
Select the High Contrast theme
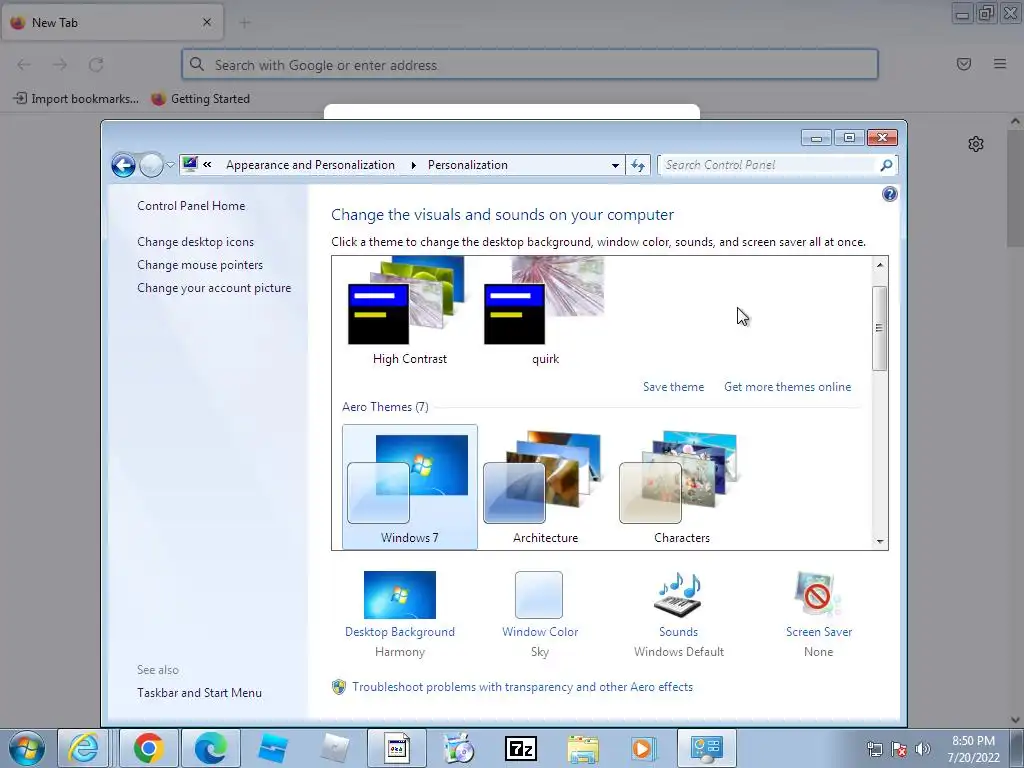(x=409, y=312)
